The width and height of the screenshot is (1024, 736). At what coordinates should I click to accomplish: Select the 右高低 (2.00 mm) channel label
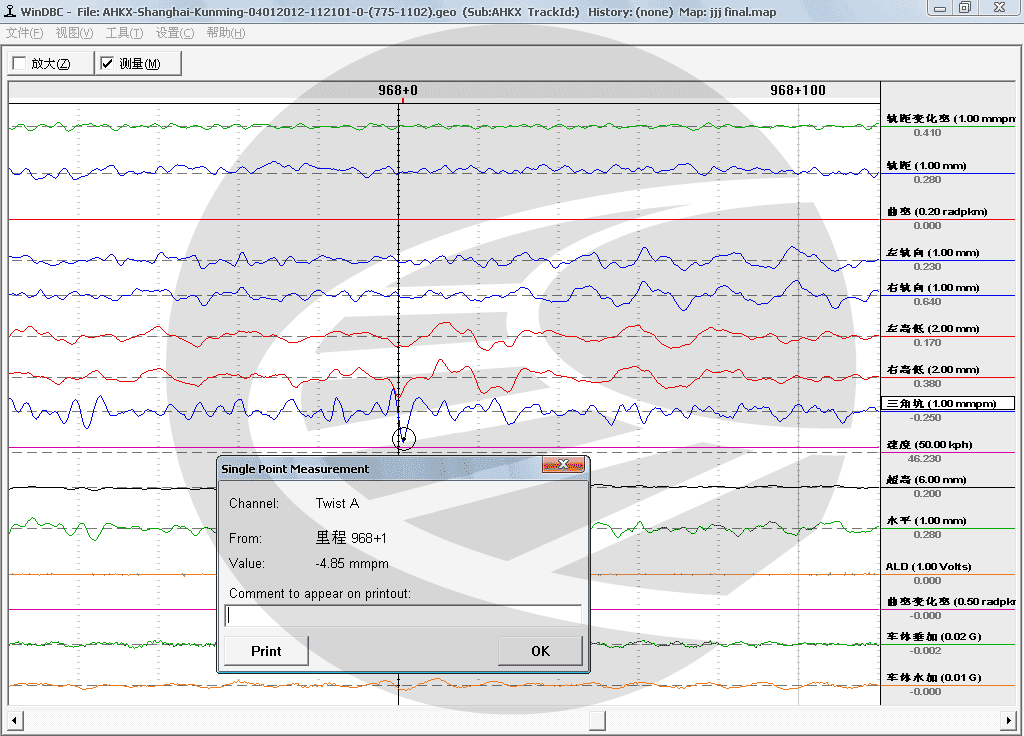click(933, 370)
